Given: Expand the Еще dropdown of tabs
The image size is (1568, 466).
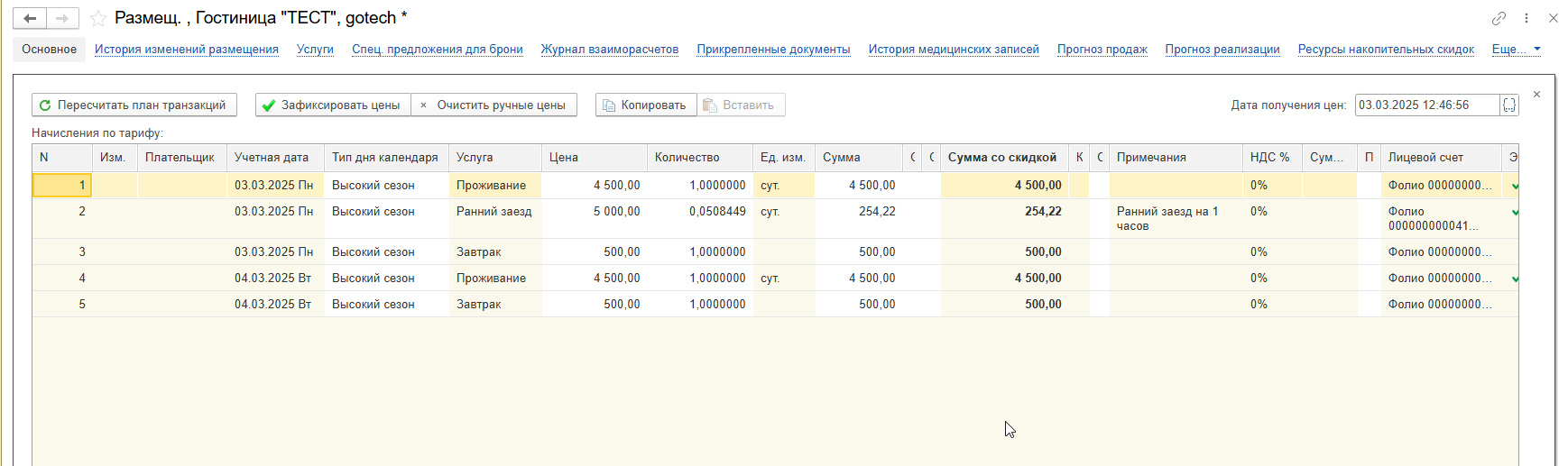Looking at the screenshot, I should point(1517,50).
